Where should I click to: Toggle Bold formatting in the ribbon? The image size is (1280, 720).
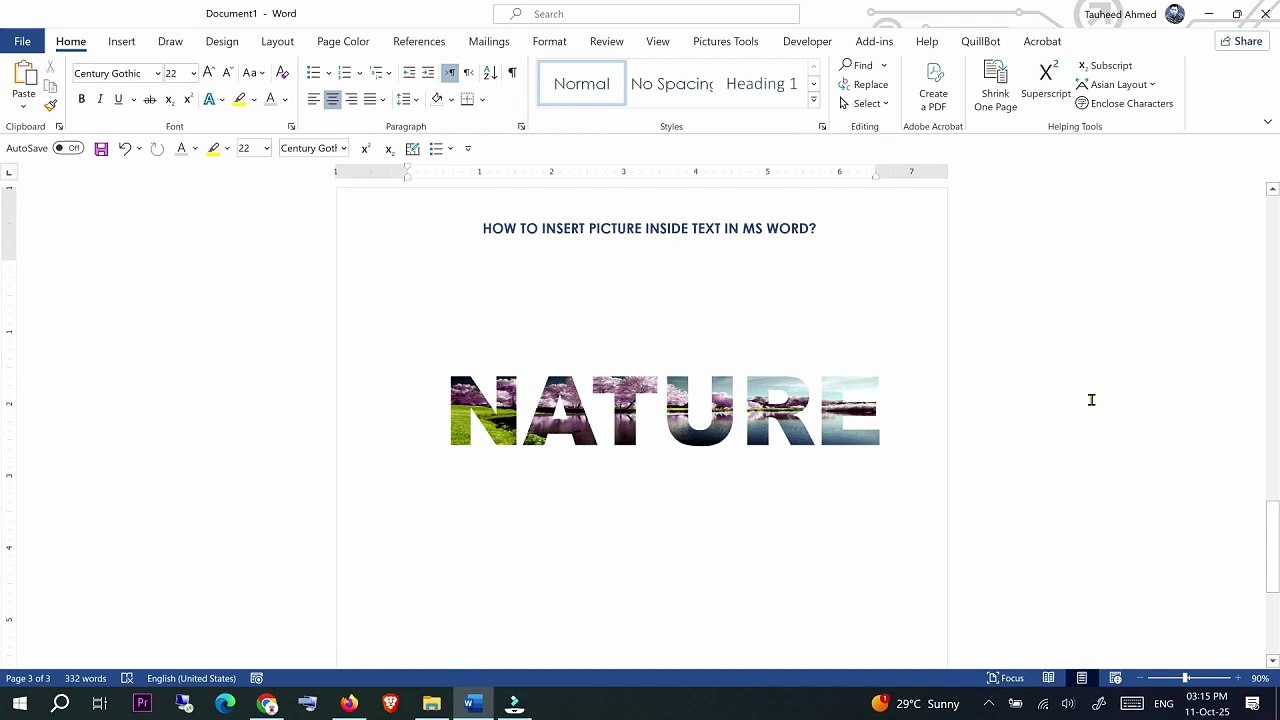tap(82, 99)
